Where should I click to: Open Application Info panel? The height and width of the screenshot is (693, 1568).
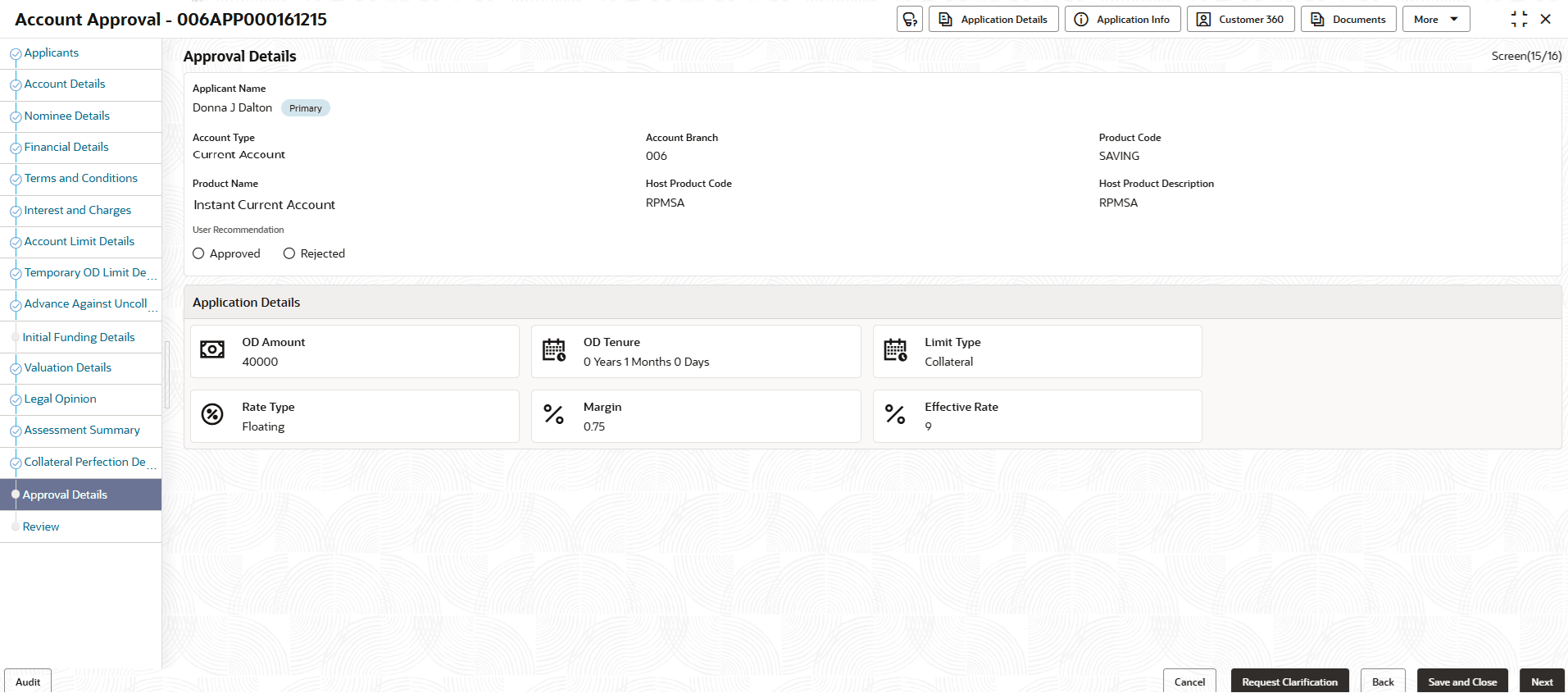coord(1123,19)
